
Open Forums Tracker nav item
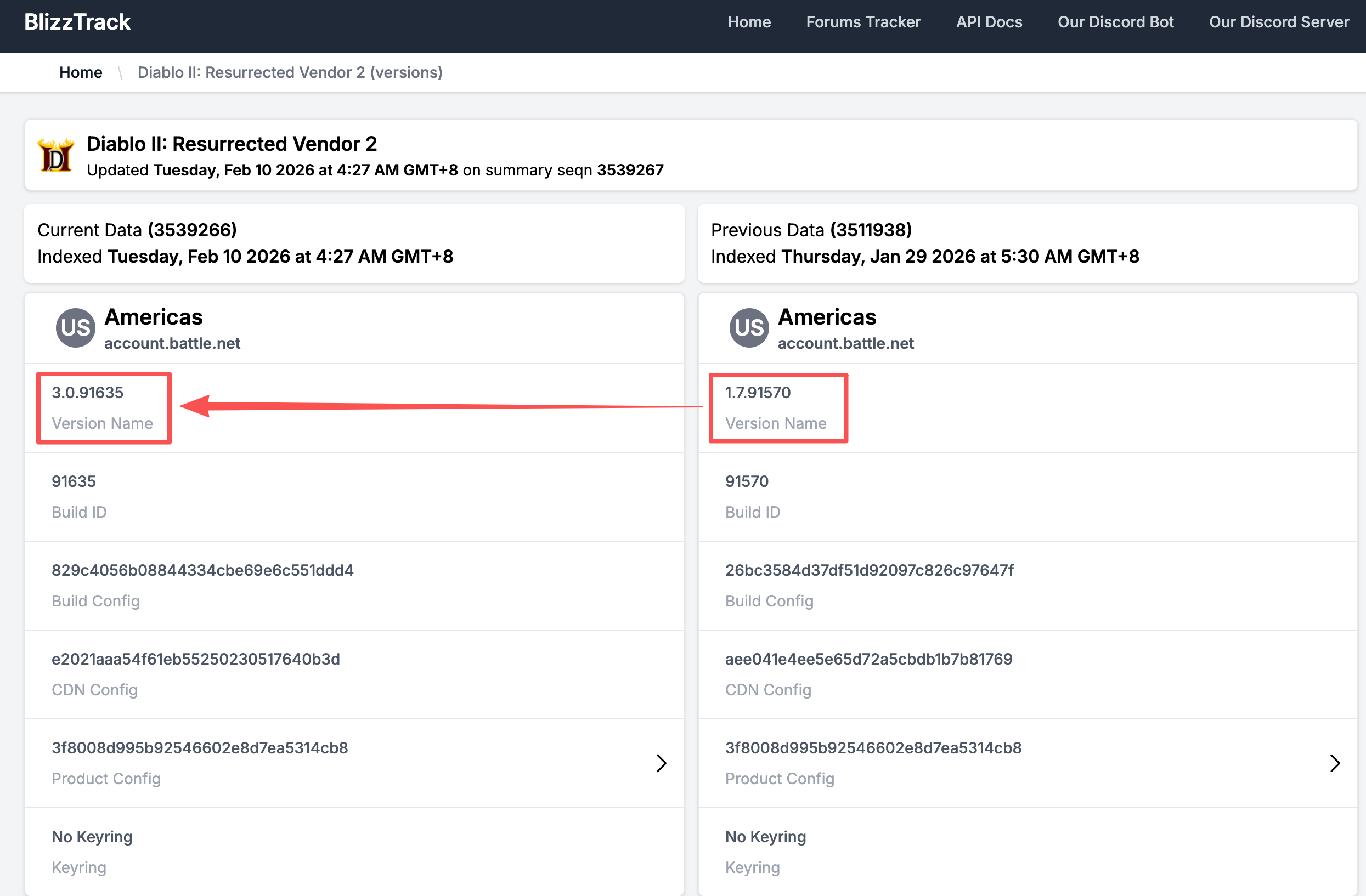pos(862,22)
